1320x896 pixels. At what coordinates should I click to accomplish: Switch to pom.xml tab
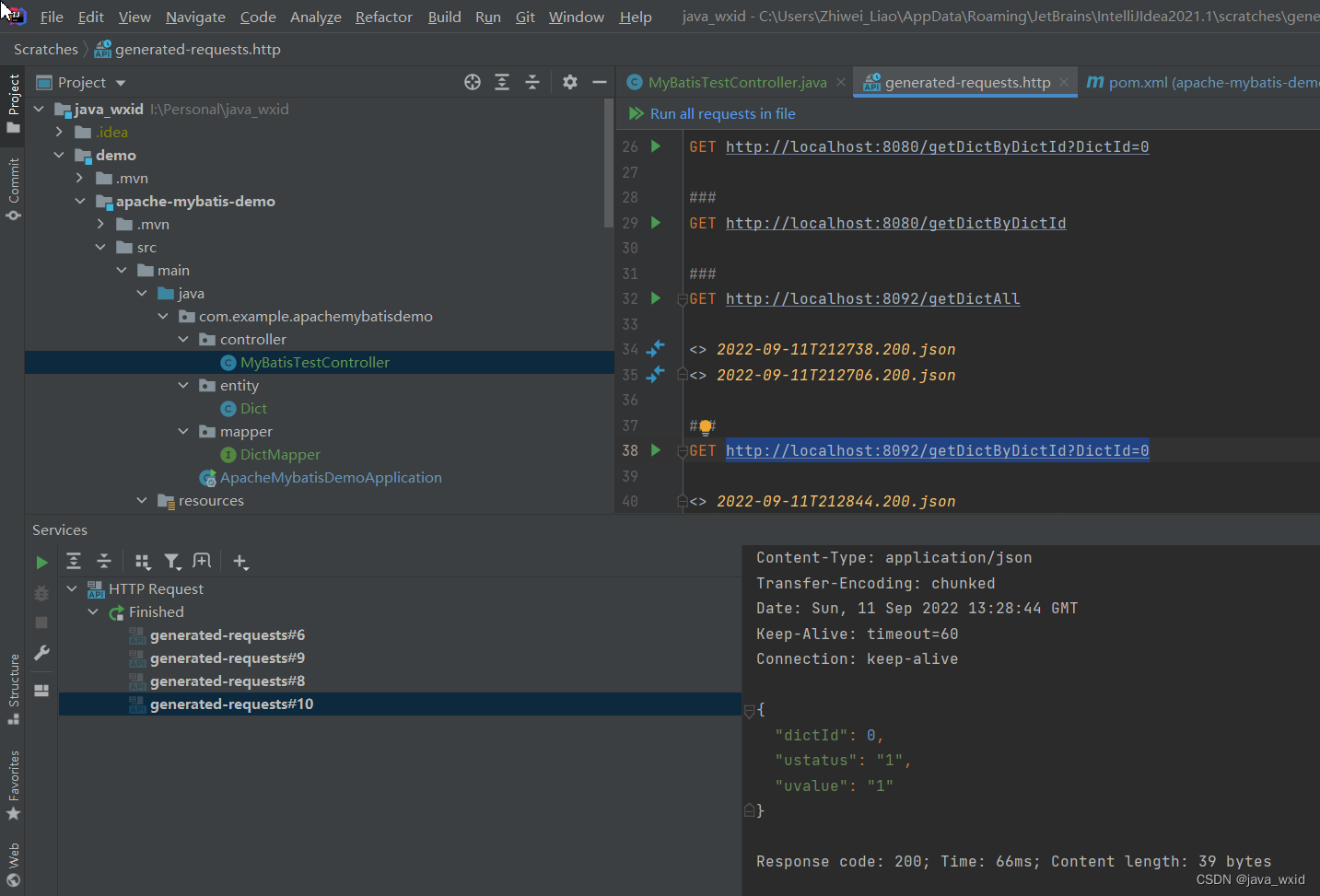pyautogui.click(x=1203, y=82)
